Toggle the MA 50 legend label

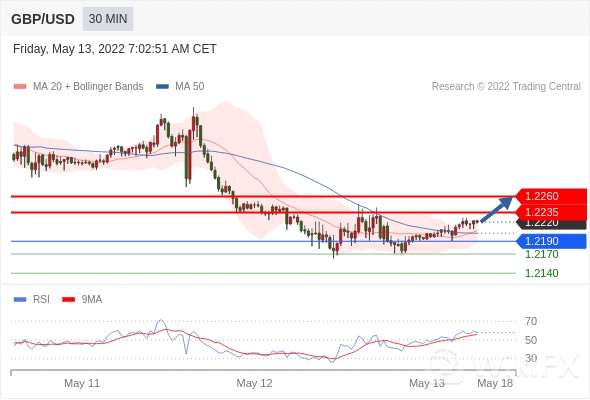[190, 87]
